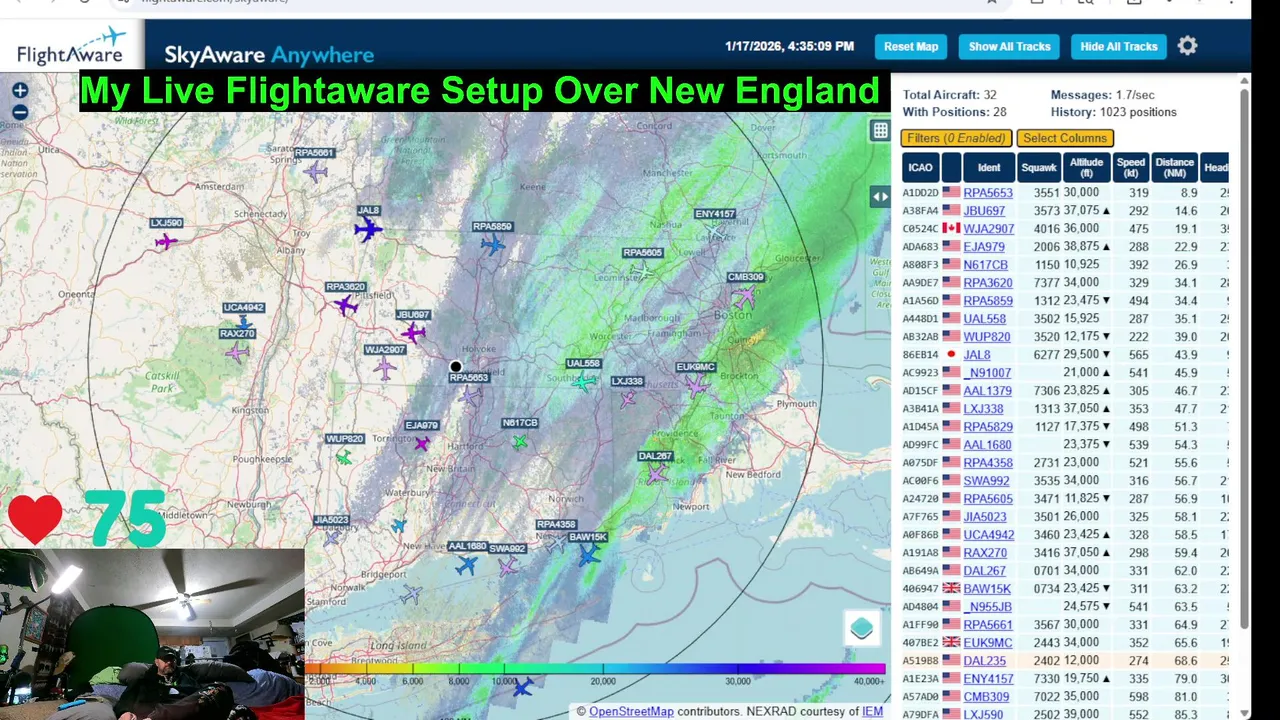Select aircraft EJA979 on the map

click(422, 443)
